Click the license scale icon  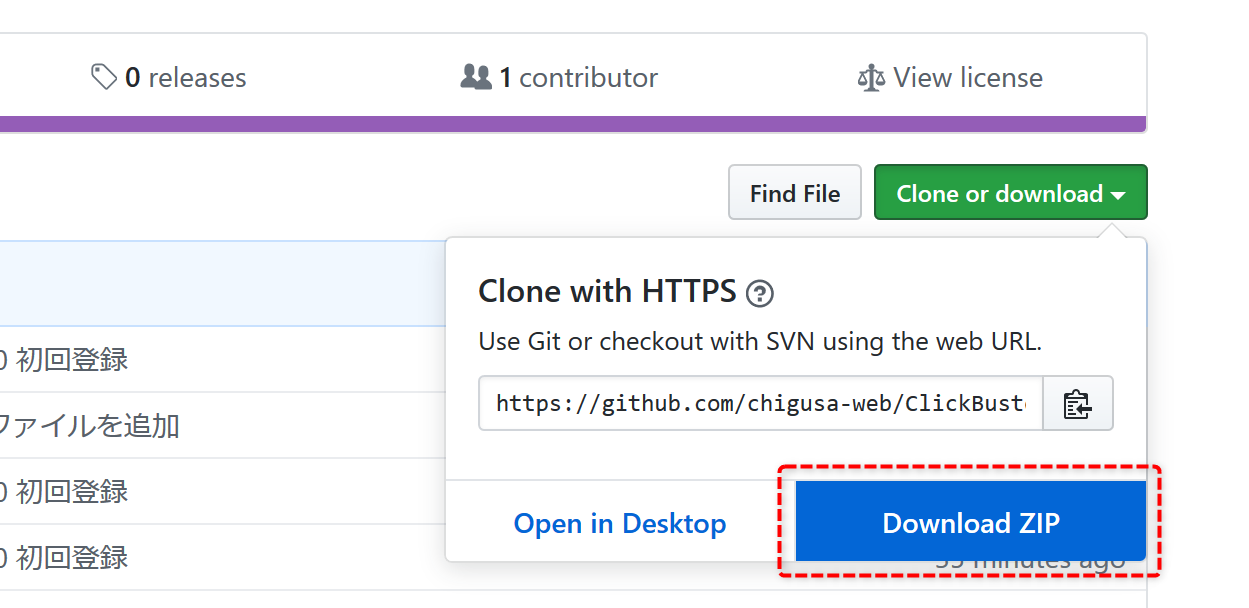[871, 78]
